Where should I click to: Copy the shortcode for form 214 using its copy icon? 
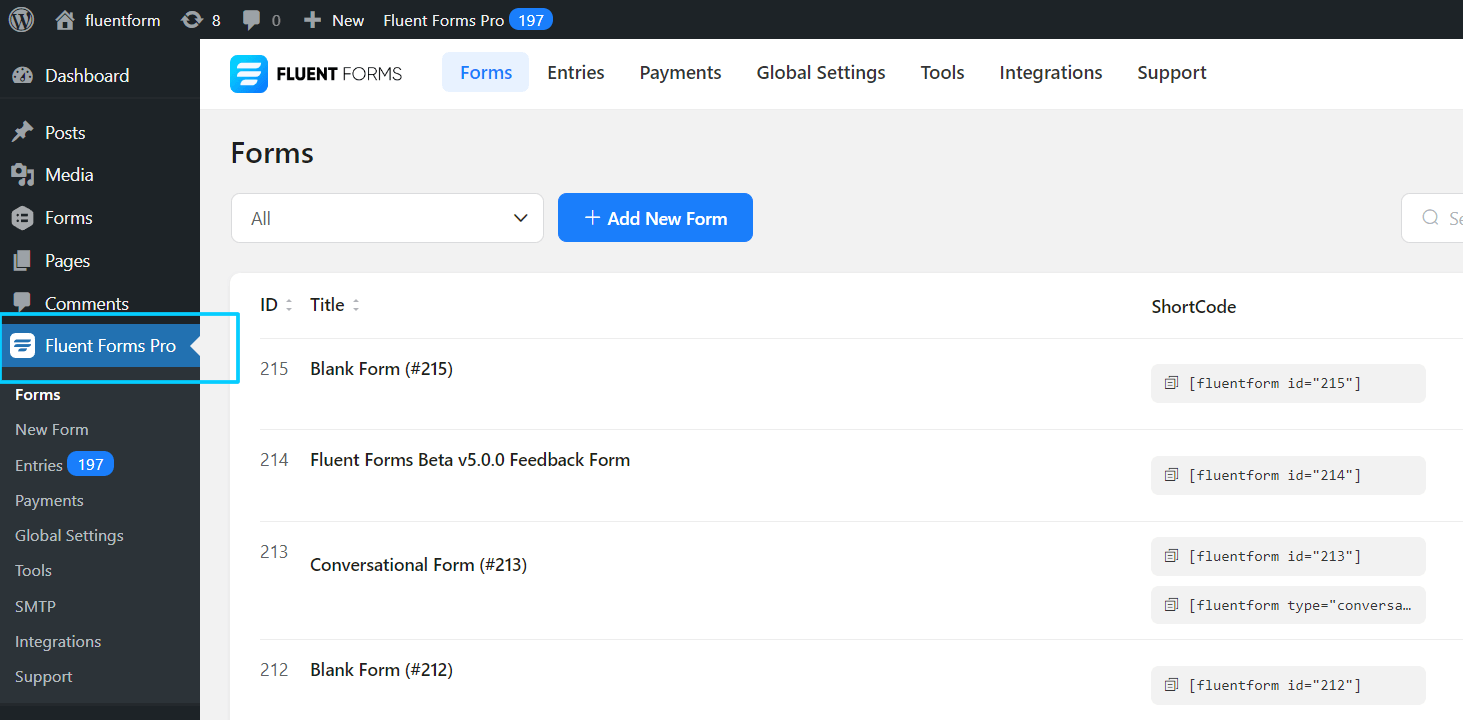tap(1171, 475)
